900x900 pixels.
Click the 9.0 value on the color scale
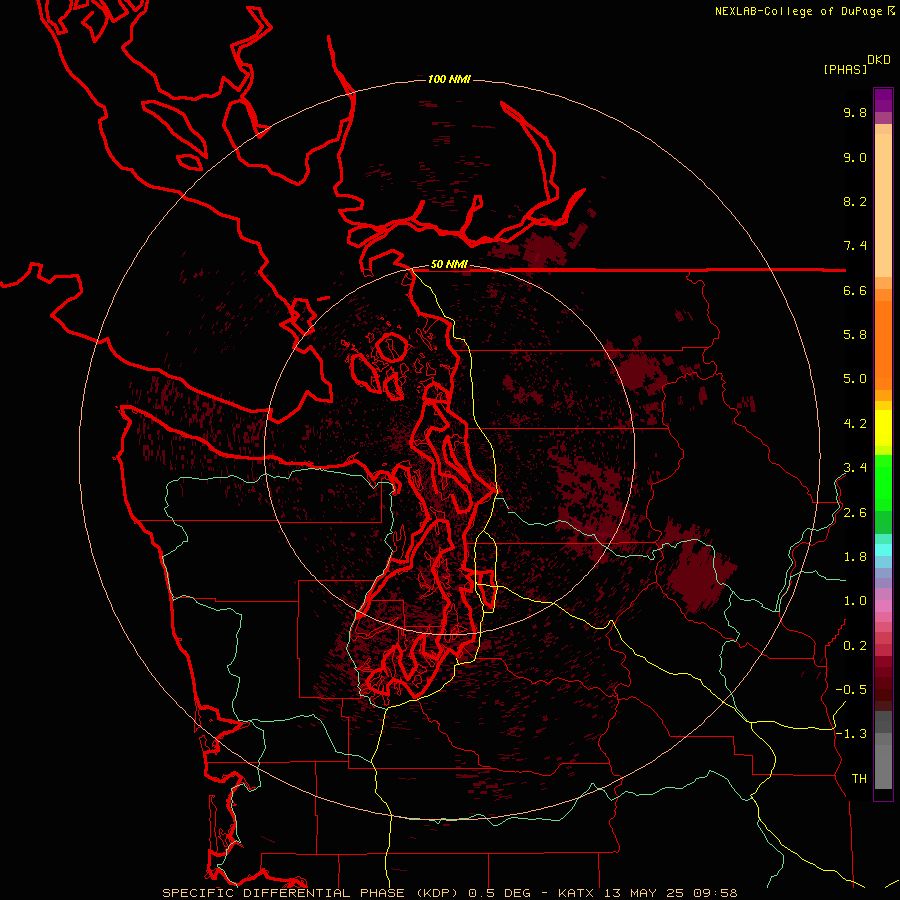point(855,157)
